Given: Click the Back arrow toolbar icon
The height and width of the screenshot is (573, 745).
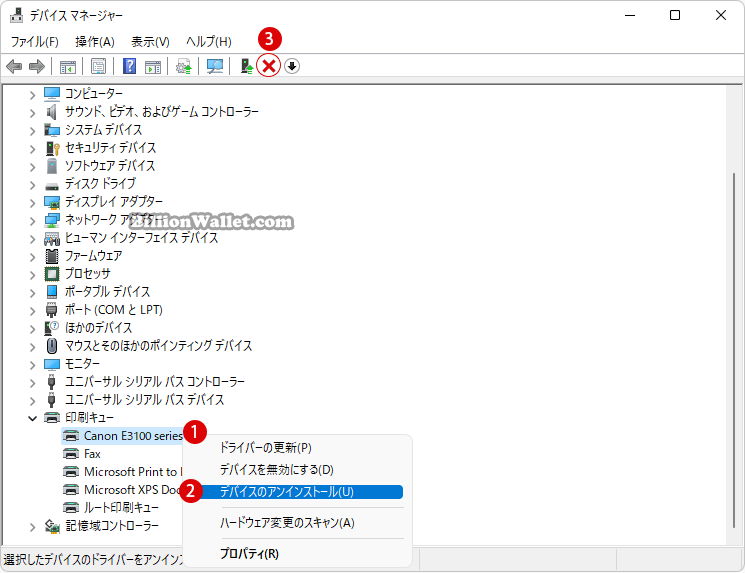Looking at the screenshot, I should point(14,66).
